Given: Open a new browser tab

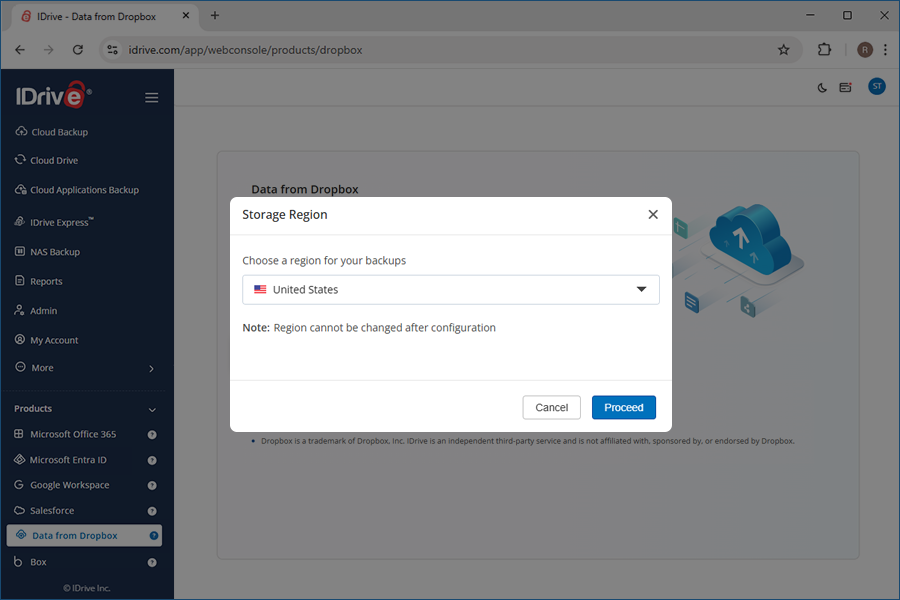Looking at the screenshot, I should pyautogui.click(x=215, y=16).
